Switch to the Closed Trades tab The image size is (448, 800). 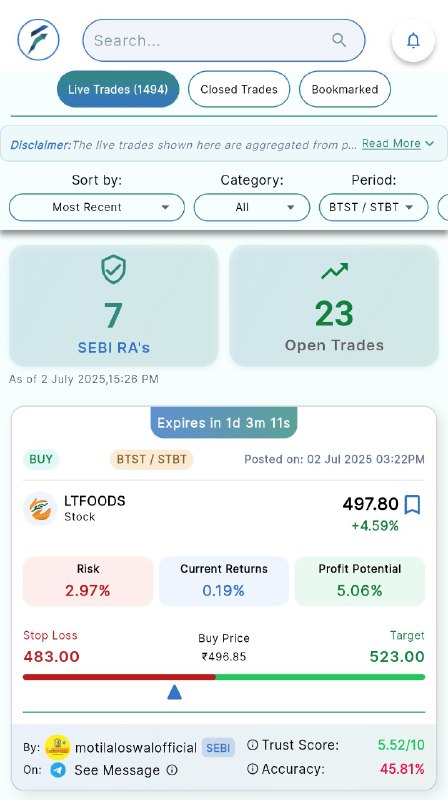pos(239,89)
